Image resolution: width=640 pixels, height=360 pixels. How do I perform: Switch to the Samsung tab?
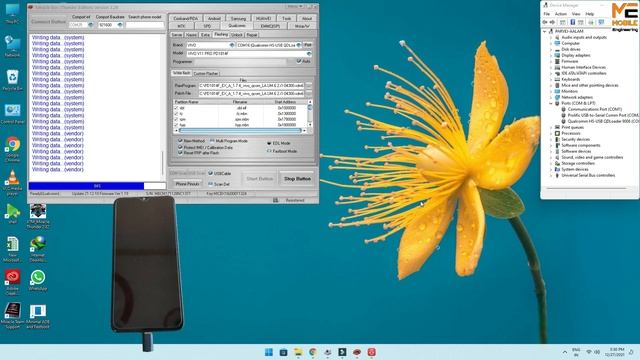coord(238,18)
